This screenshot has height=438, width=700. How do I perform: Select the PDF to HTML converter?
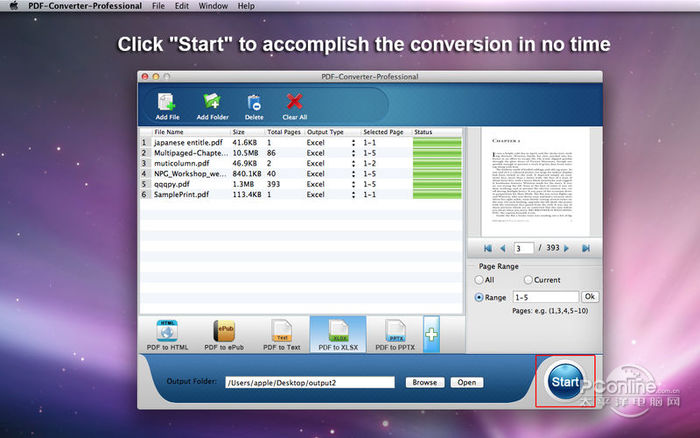click(x=167, y=335)
